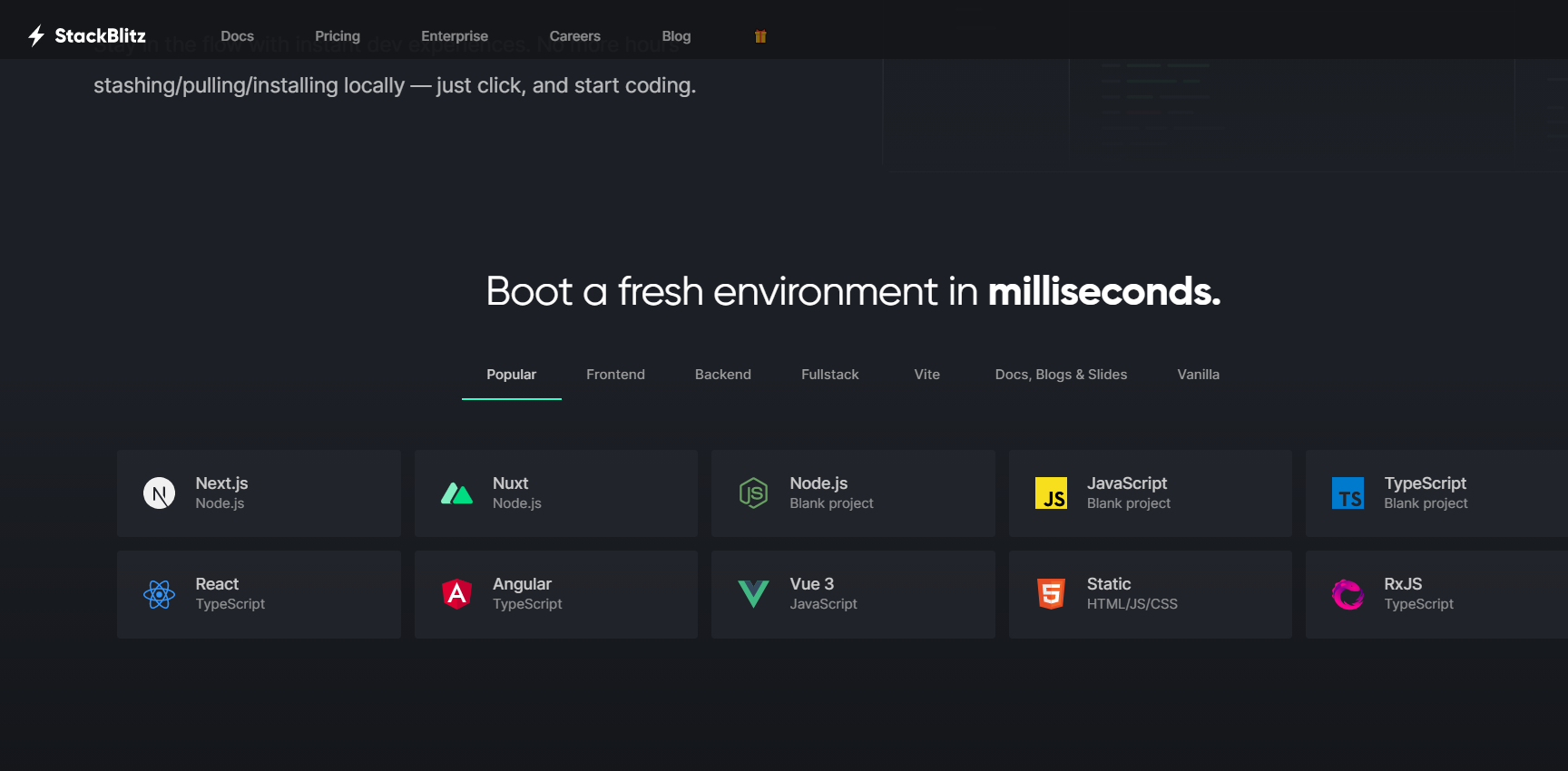
Task: Click the RxJS TypeScript card title
Action: click(1403, 584)
